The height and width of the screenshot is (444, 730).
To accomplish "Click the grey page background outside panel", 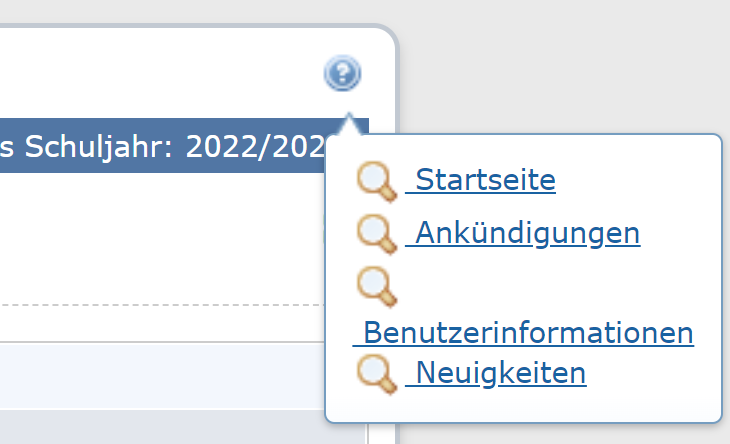I will (x=559, y=61).
